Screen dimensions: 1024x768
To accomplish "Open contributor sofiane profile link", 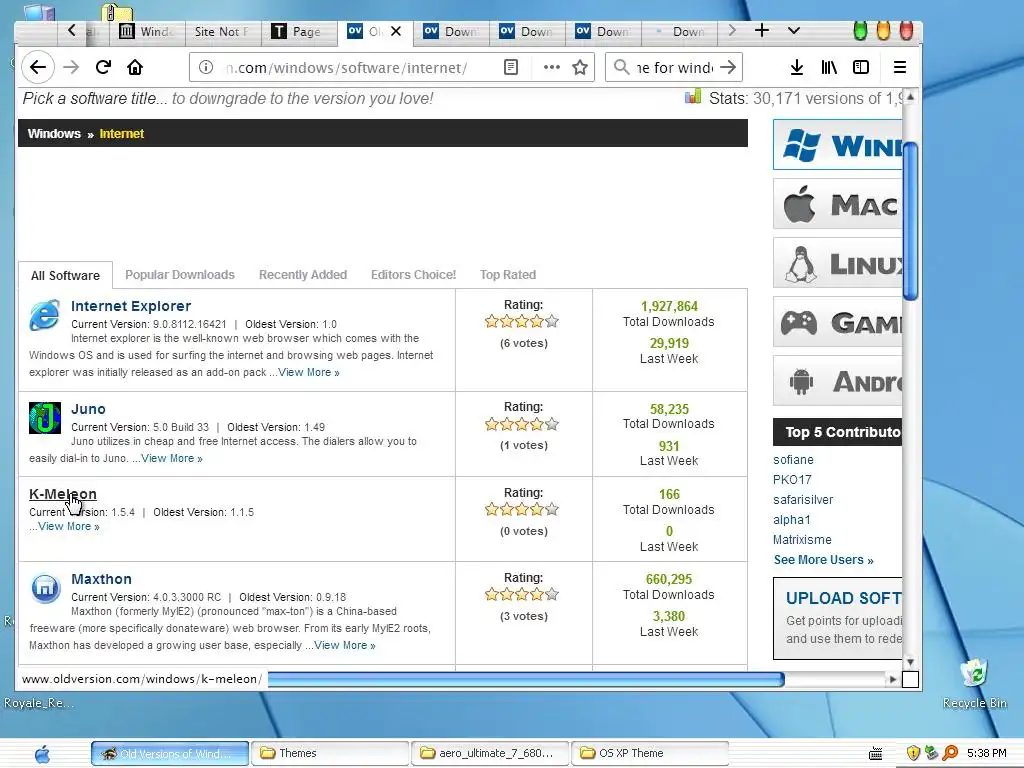I will 793,460.
